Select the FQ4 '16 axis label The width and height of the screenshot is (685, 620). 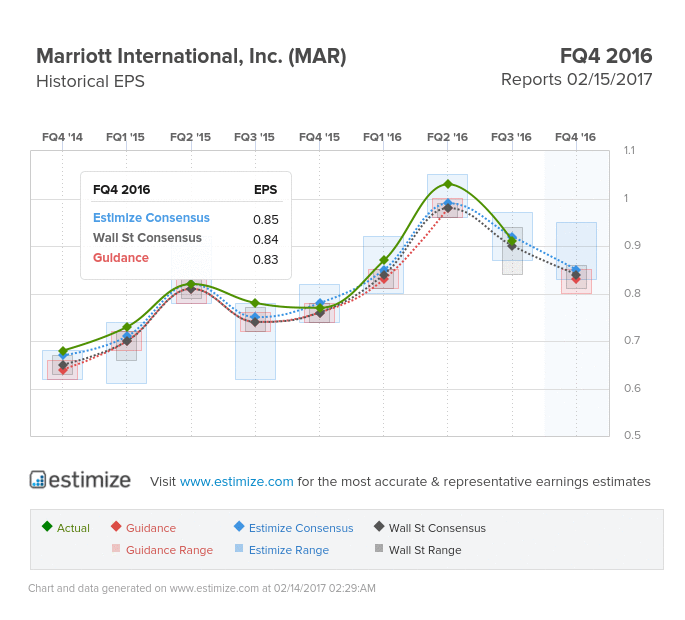tap(575, 137)
